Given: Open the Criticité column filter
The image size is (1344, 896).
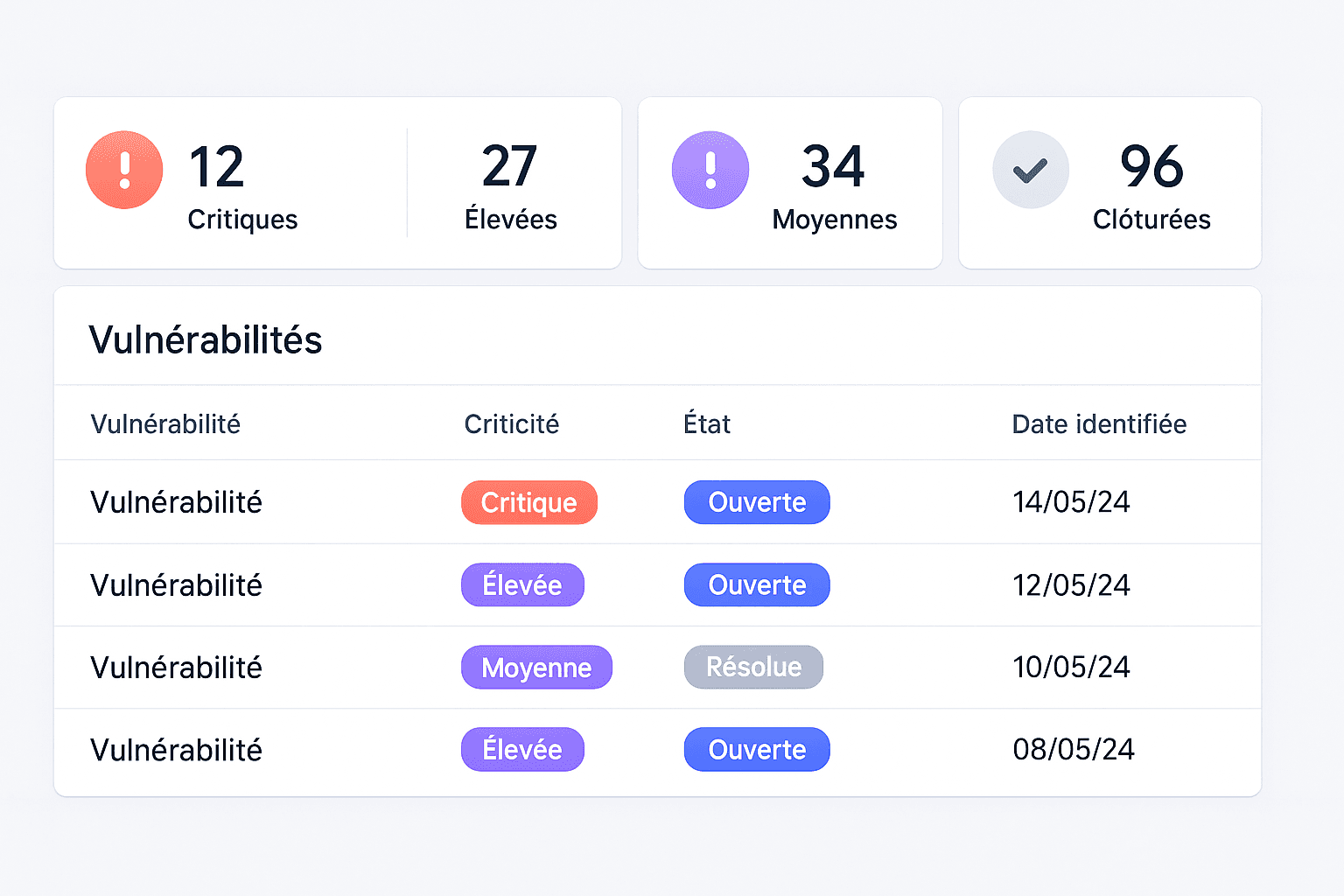Looking at the screenshot, I should click(511, 423).
